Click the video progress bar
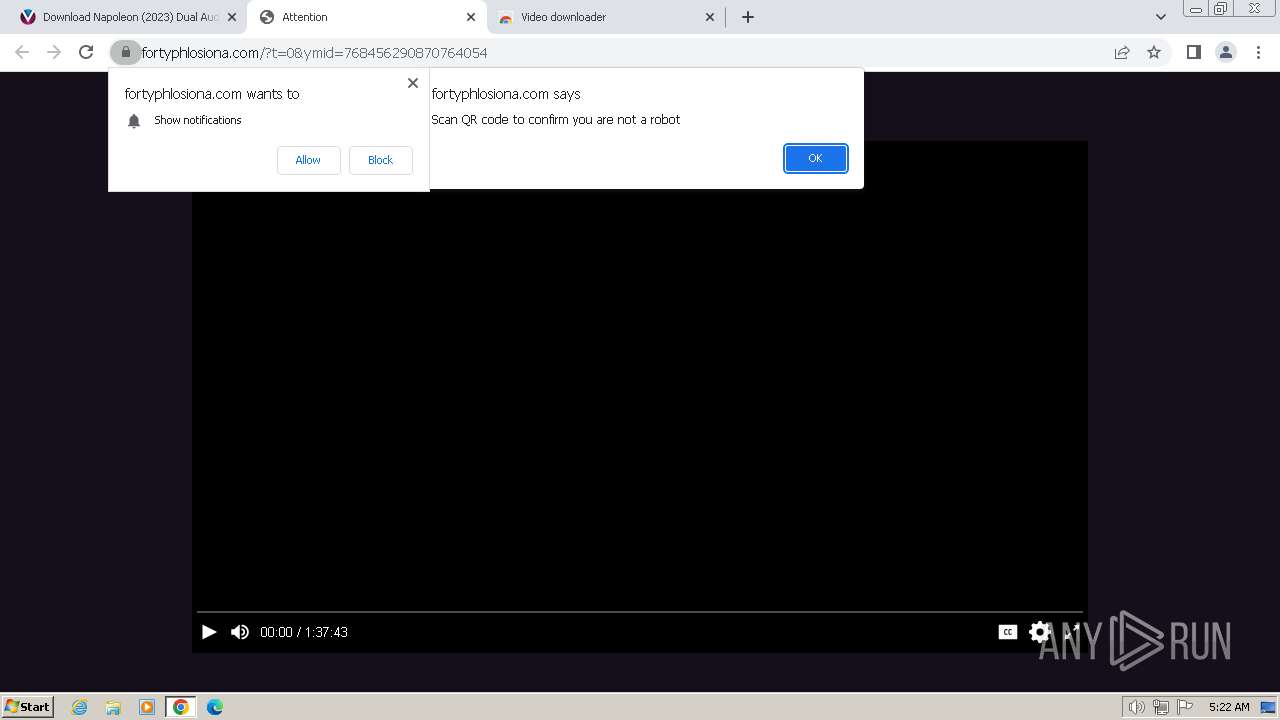 click(x=640, y=611)
